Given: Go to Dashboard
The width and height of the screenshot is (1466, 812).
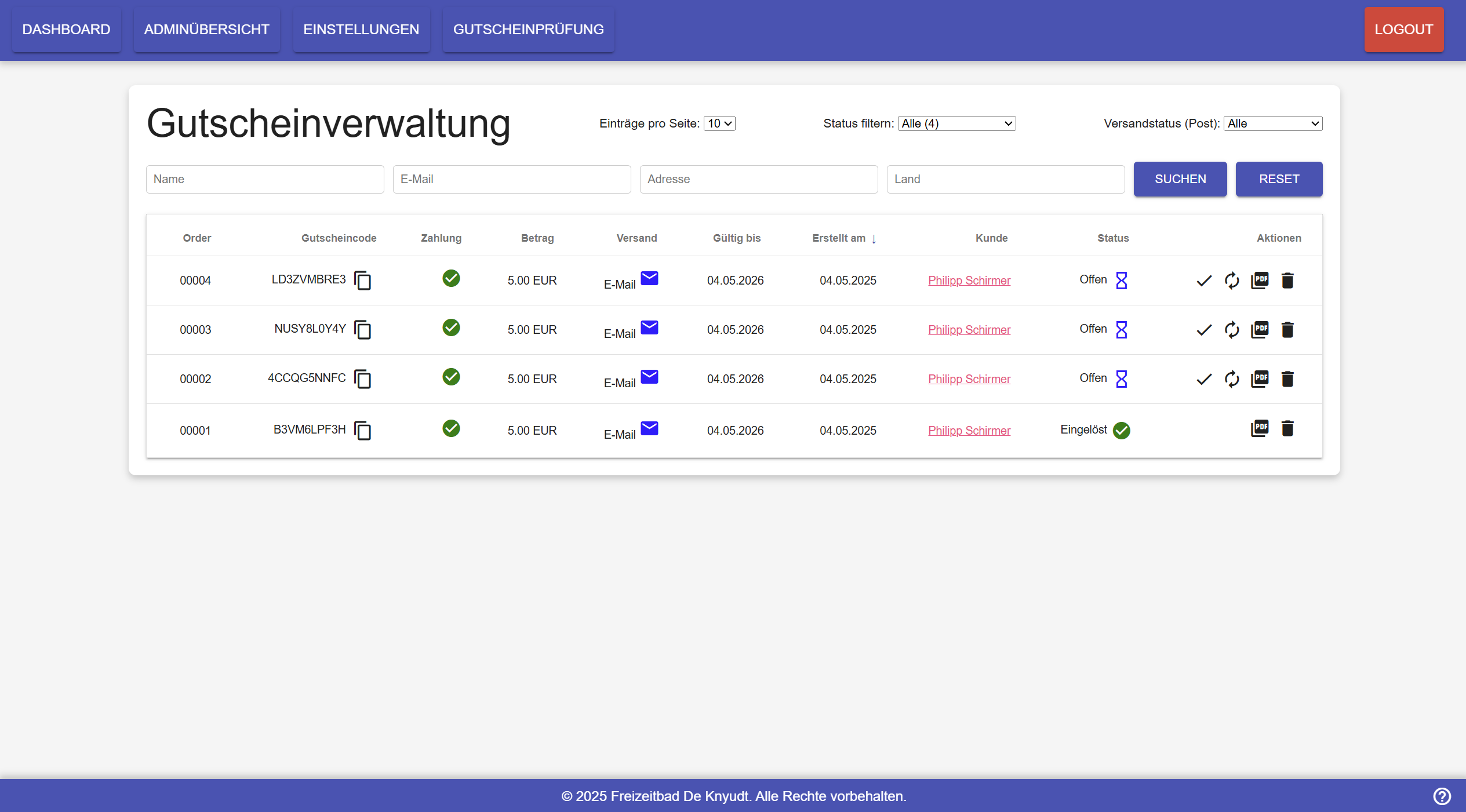Looking at the screenshot, I should click(x=66, y=30).
